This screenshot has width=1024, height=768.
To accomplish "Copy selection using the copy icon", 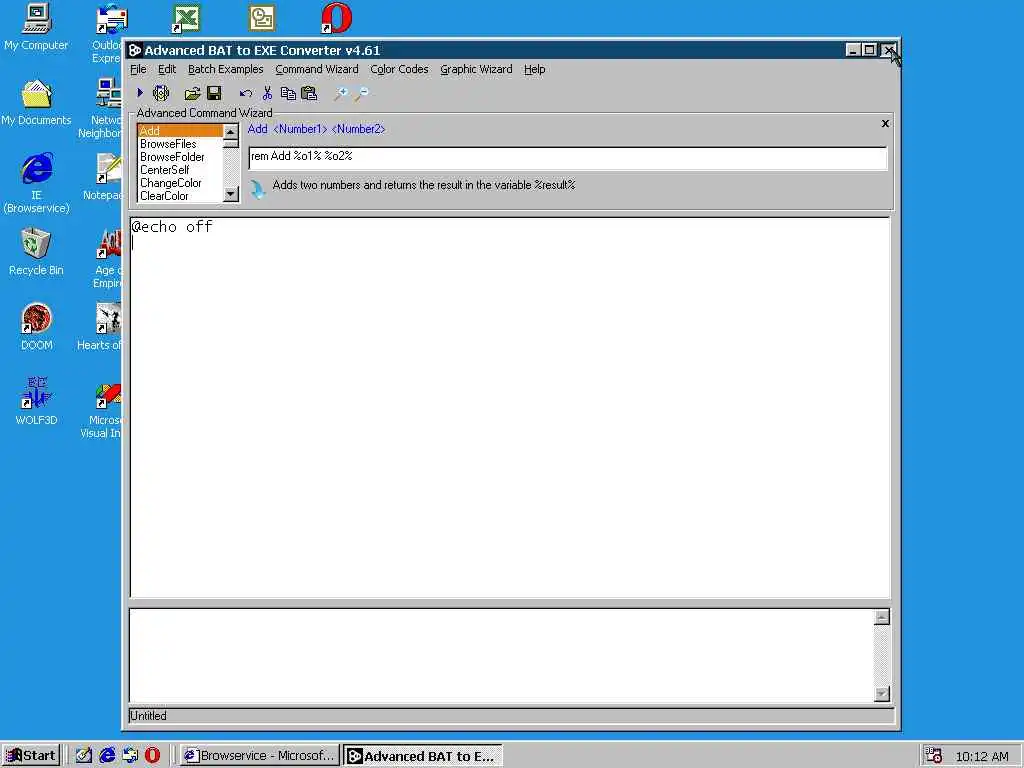I will pos(288,93).
